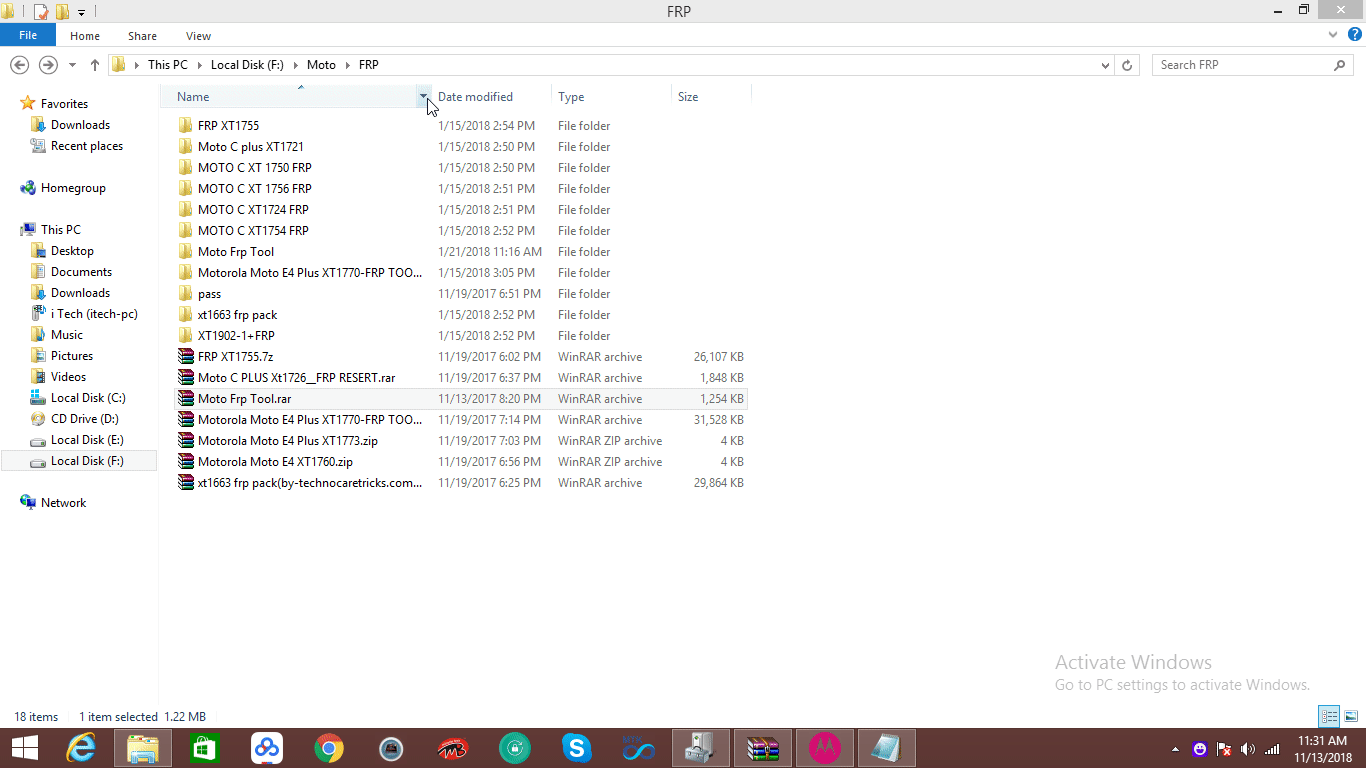Go forward with the Forward arrow

(x=47, y=65)
